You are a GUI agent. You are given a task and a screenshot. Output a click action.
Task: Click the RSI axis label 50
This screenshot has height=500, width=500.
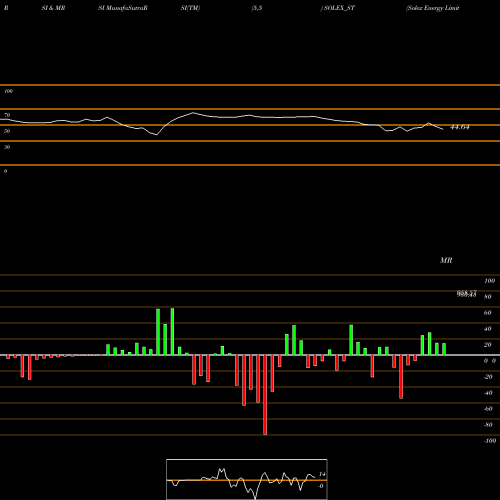click(7, 131)
